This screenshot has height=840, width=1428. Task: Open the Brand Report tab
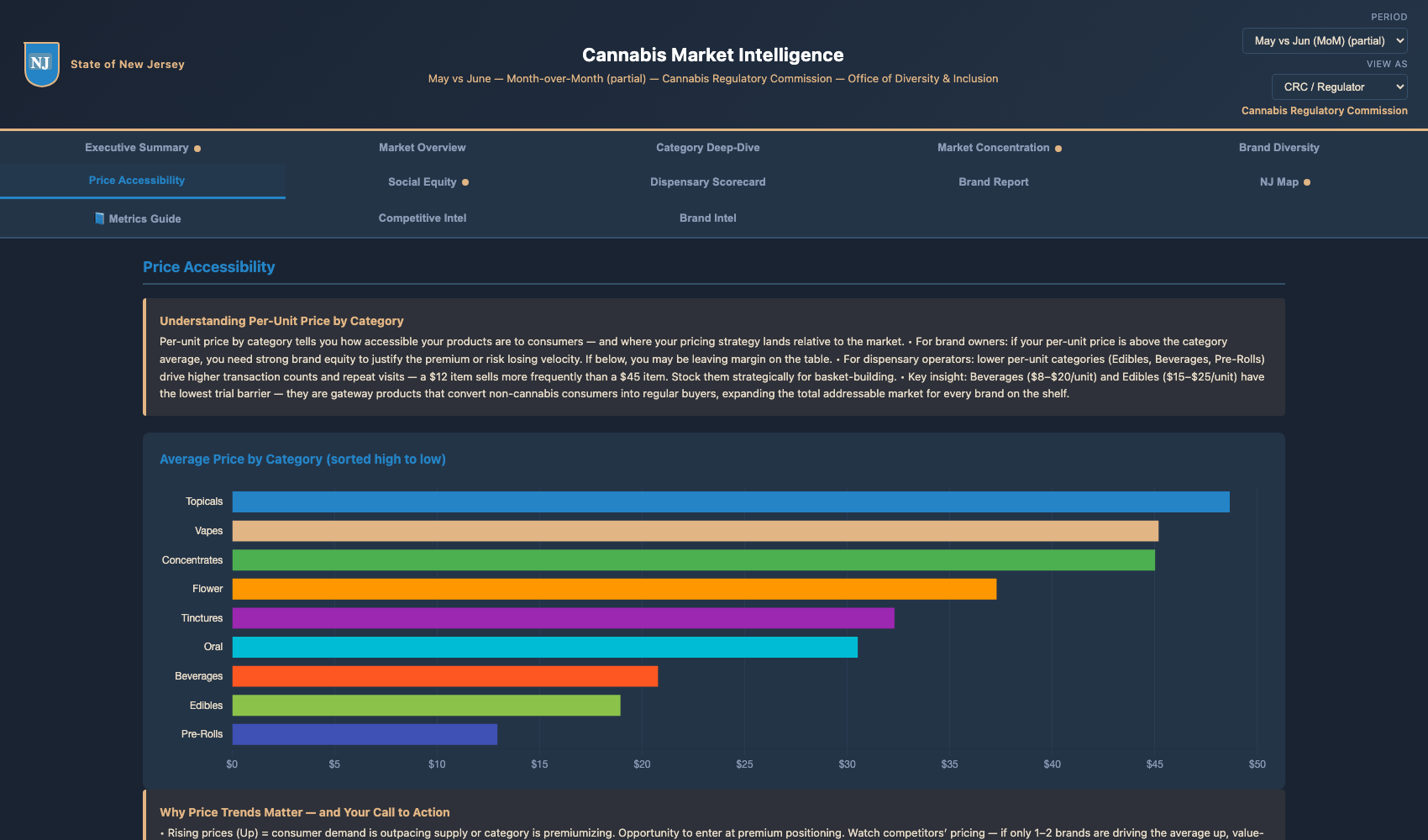[x=994, y=181]
